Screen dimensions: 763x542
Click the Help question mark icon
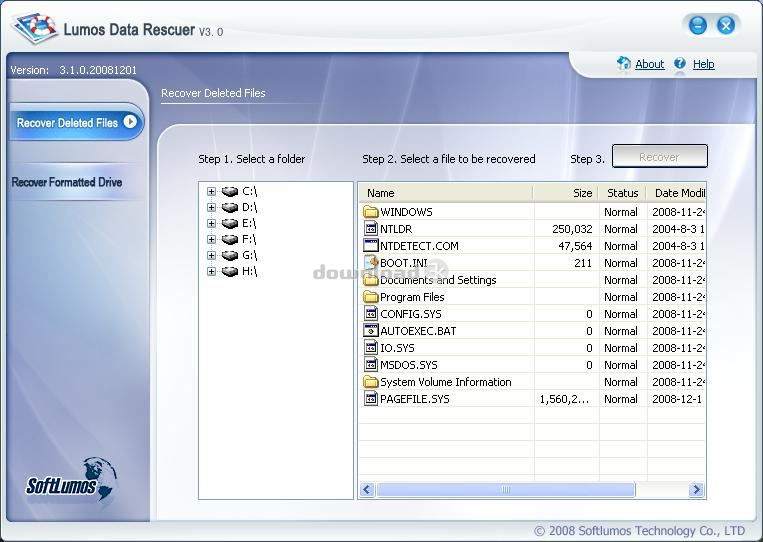pos(680,63)
